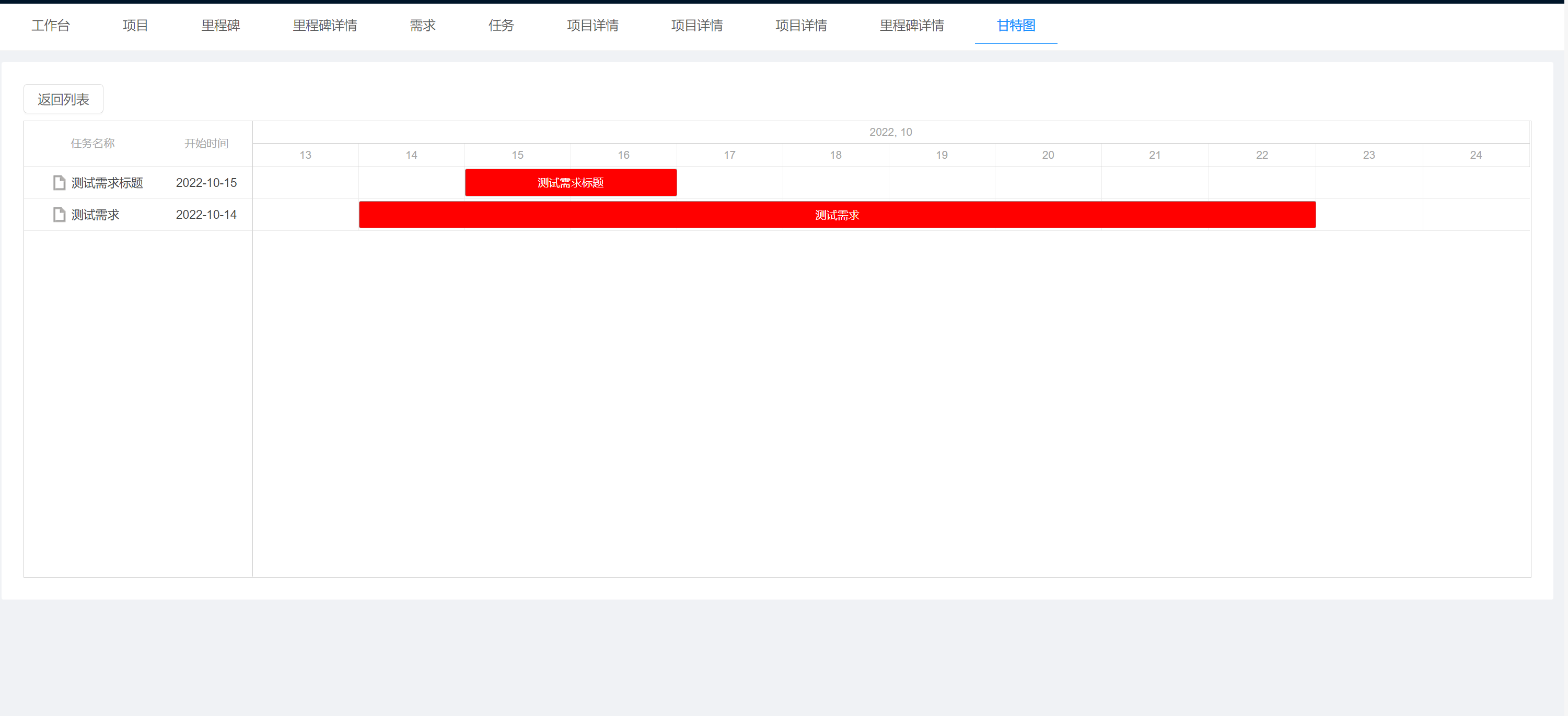Switch to the 工作台 tab

[x=51, y=25]
